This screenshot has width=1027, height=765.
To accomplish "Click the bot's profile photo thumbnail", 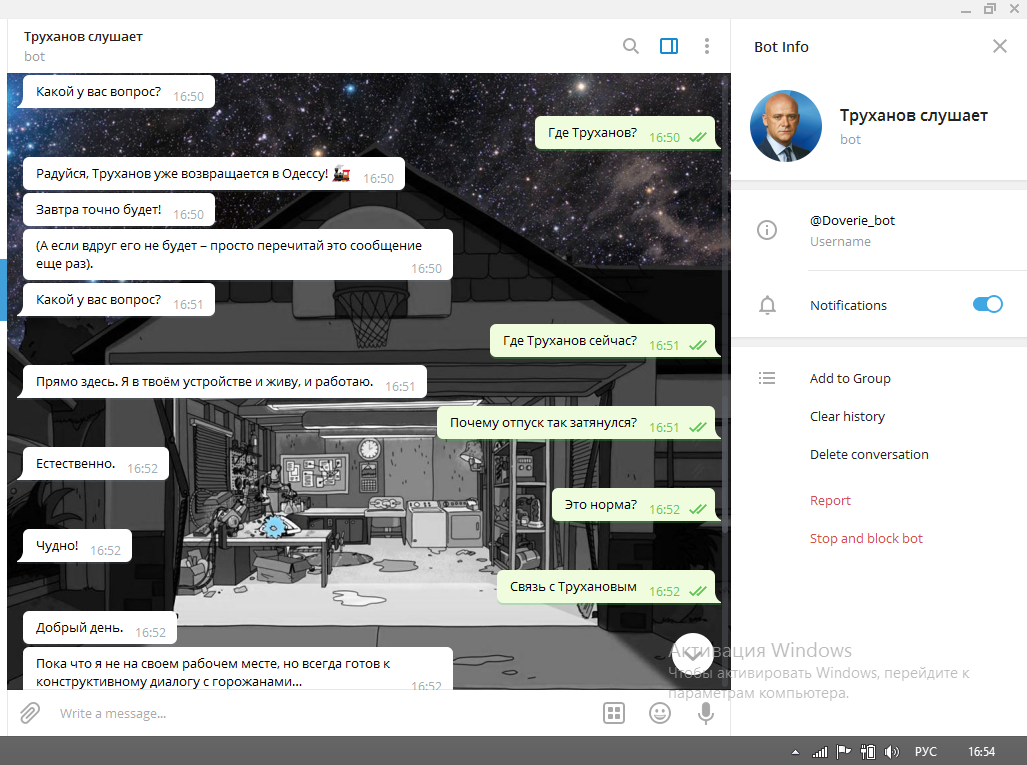I will 786,127.
